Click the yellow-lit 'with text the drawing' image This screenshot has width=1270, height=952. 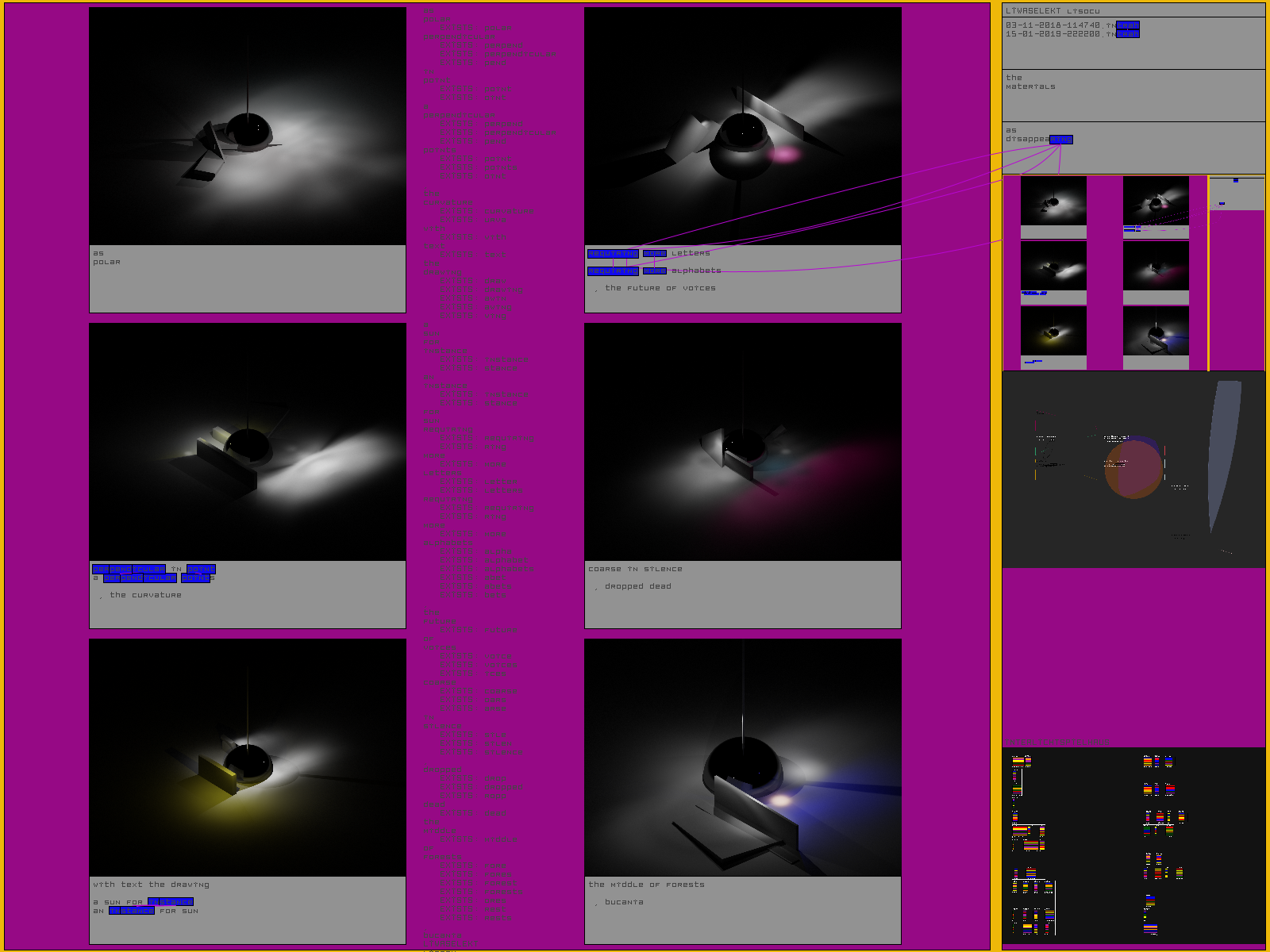pyautogui.click(x=247, y=758)
